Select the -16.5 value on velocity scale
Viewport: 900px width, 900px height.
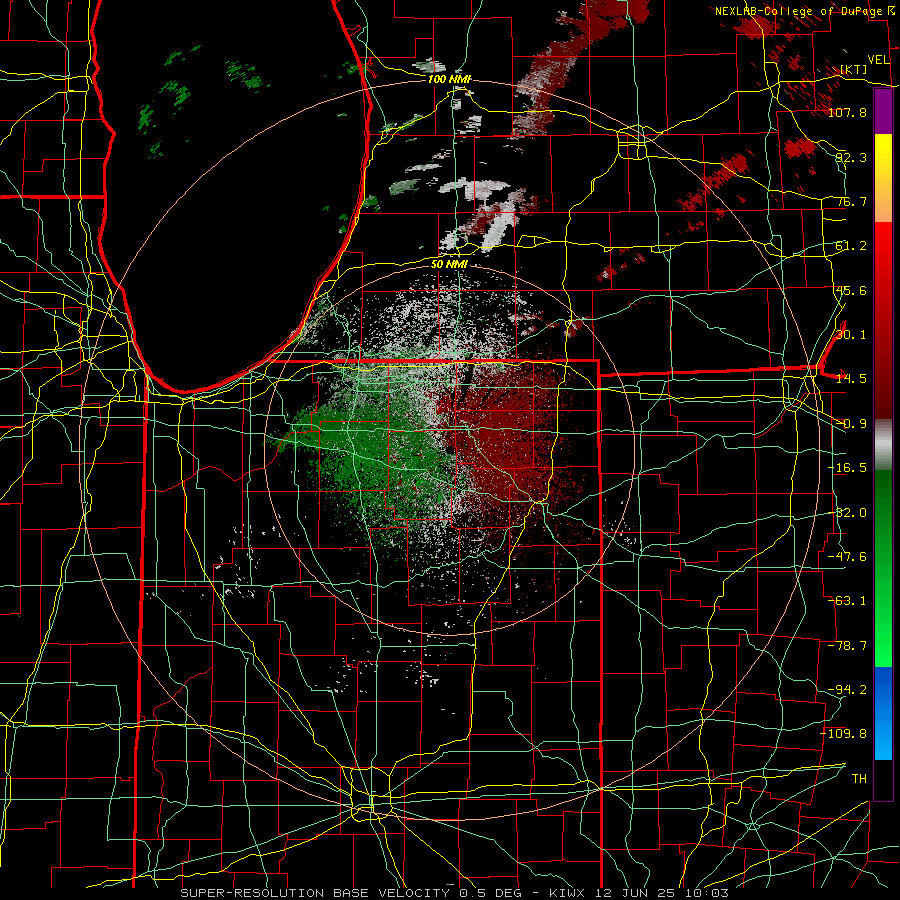pyautogui.click(x=847, y=468)
